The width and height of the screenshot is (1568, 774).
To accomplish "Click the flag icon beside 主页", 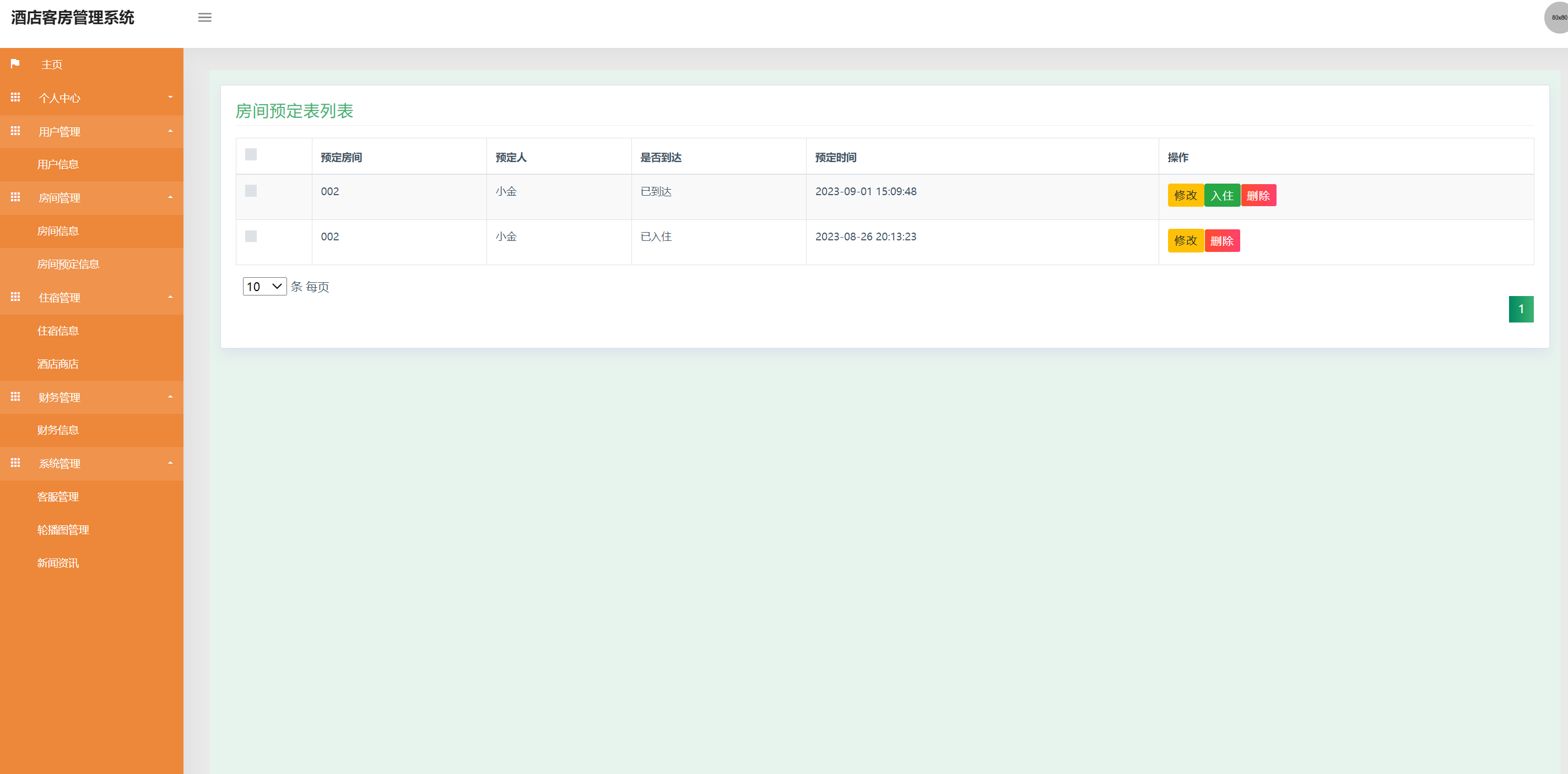I will point(15,63).
